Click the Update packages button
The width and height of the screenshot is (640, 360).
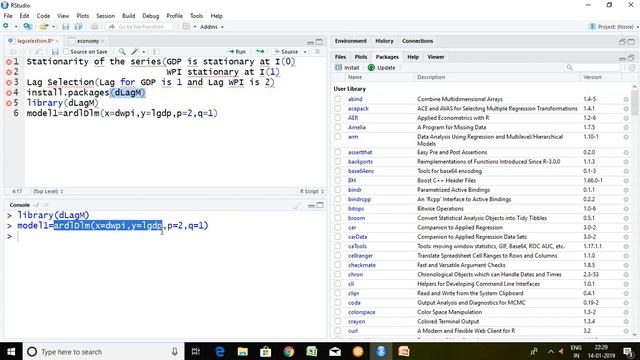(x=382, y=68)
